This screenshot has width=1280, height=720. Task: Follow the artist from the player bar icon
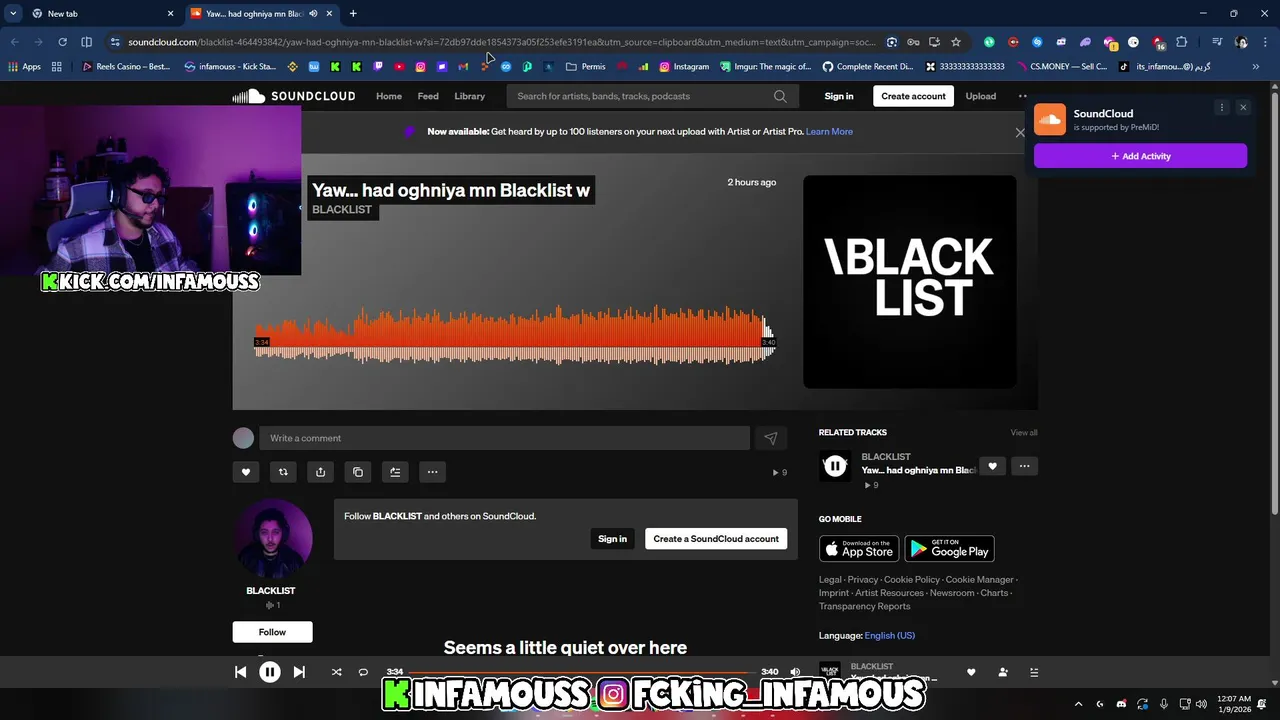pyautogui.click(x=1003, y=672)
